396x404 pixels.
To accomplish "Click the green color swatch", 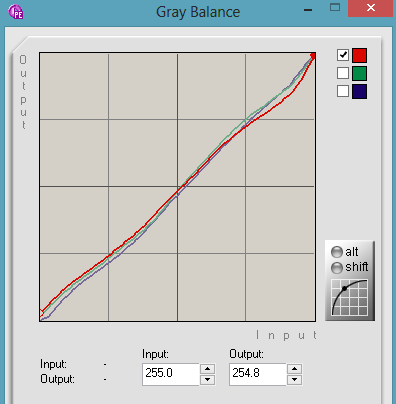I will point(359,73).
